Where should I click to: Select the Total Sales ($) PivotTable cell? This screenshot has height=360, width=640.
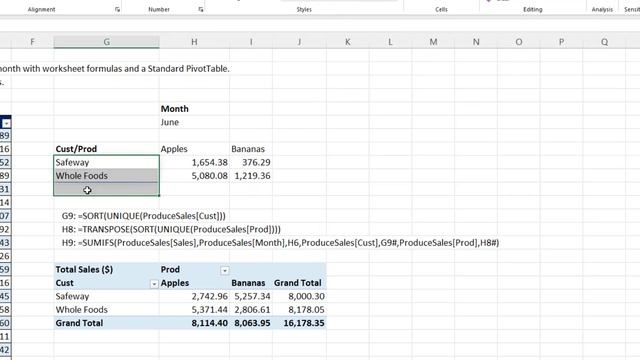[x=107, y=269]
